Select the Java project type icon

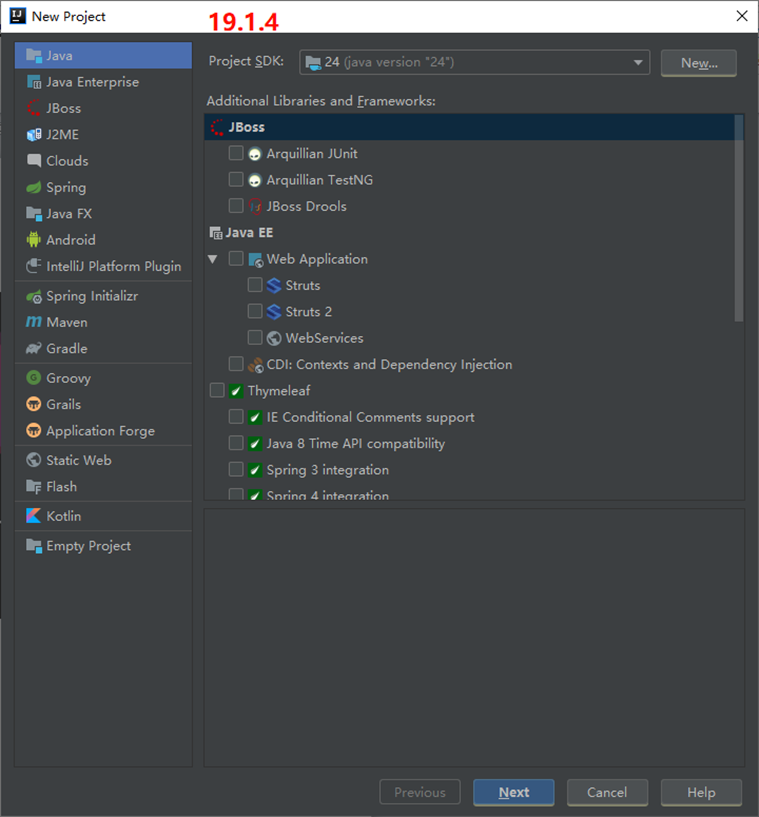coord(34,56)
